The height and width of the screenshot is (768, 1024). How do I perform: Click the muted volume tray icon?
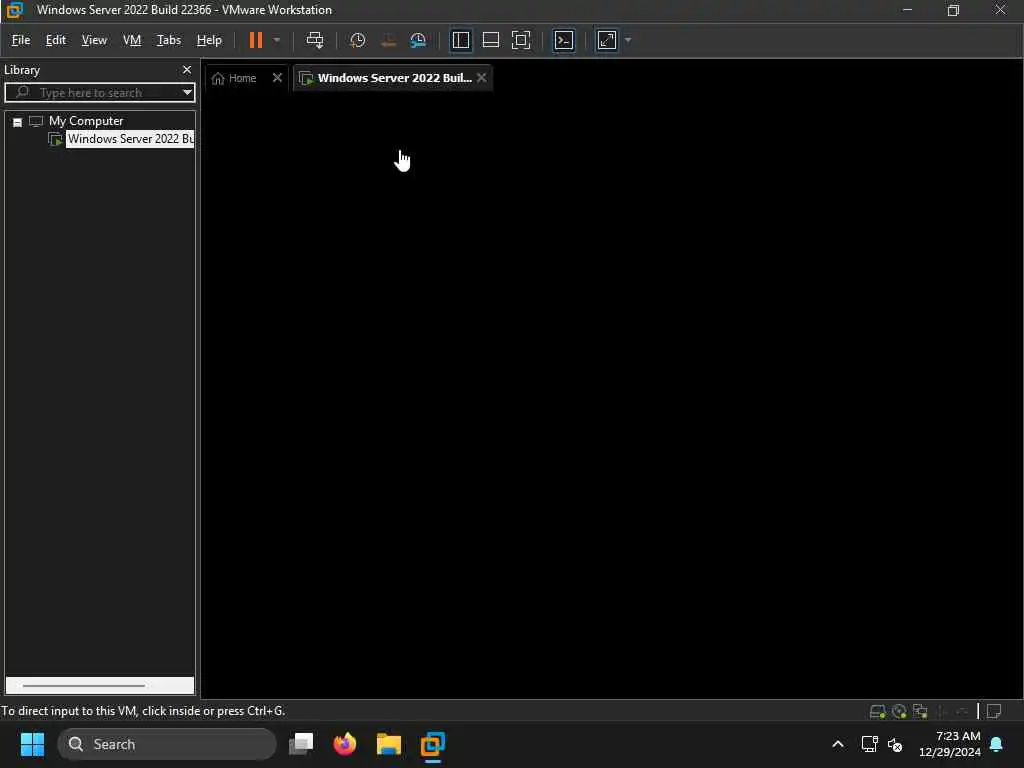coord(895,744)
